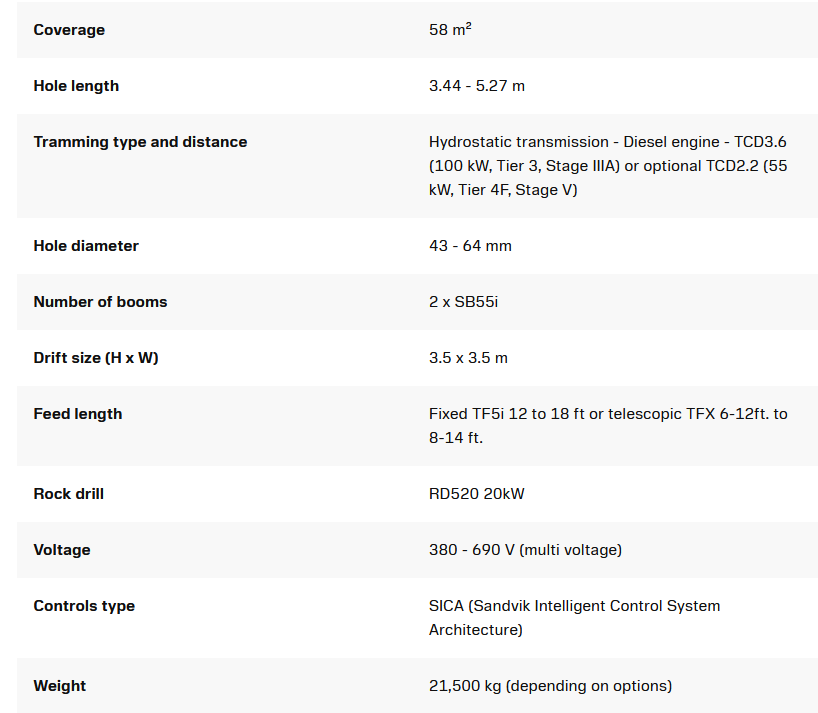Screen dimensions: 818x713
Task: Click the Tramming type and distance label
Action: coord(140,142)
